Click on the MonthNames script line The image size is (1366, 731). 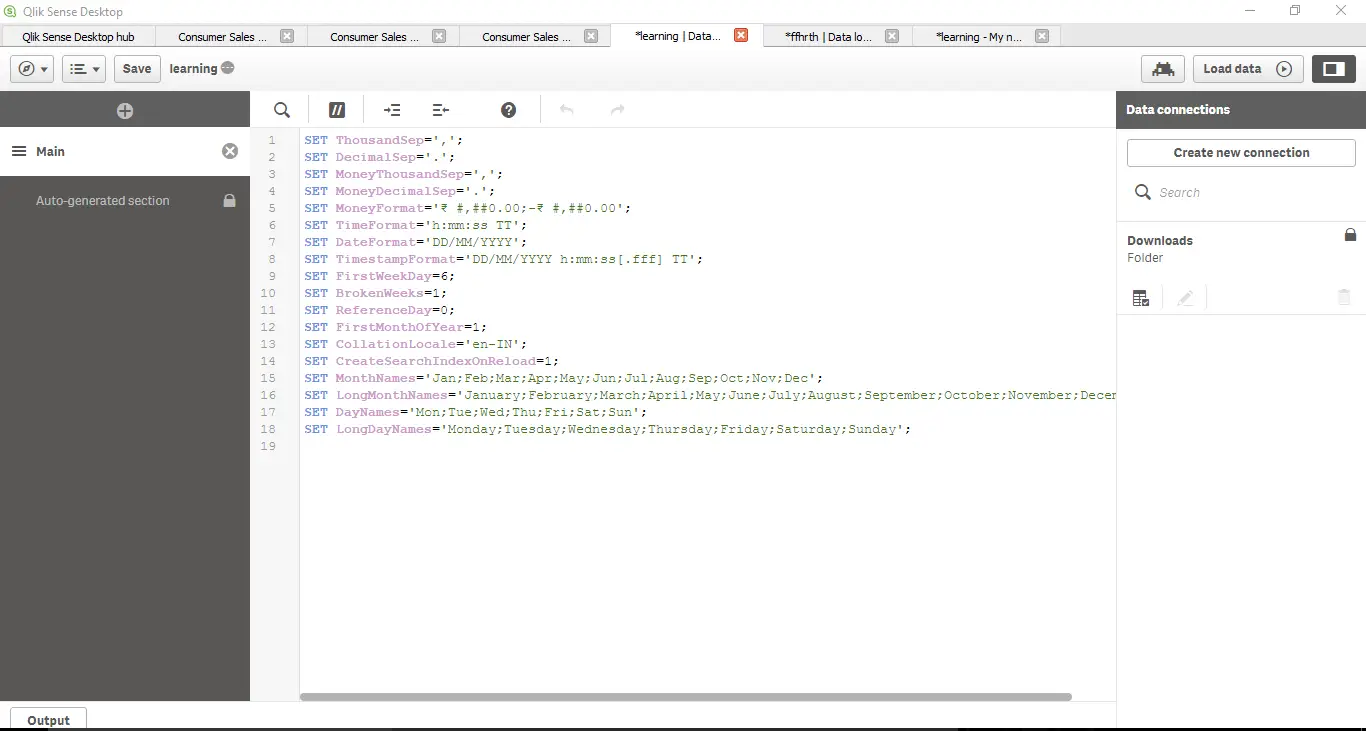coord(563,378)
